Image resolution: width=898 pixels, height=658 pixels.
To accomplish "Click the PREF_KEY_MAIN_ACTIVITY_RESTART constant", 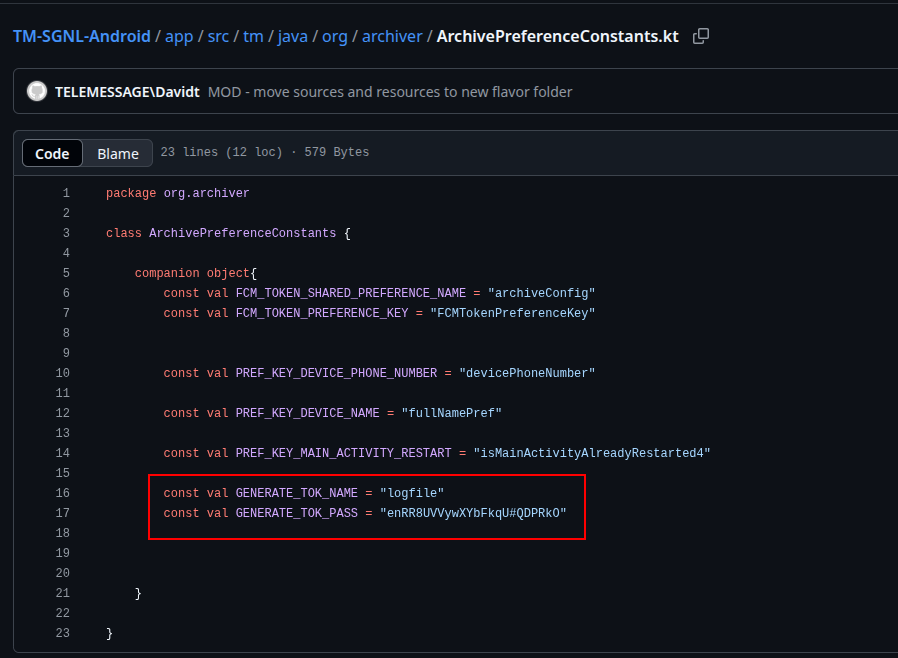I will [343, 453].
